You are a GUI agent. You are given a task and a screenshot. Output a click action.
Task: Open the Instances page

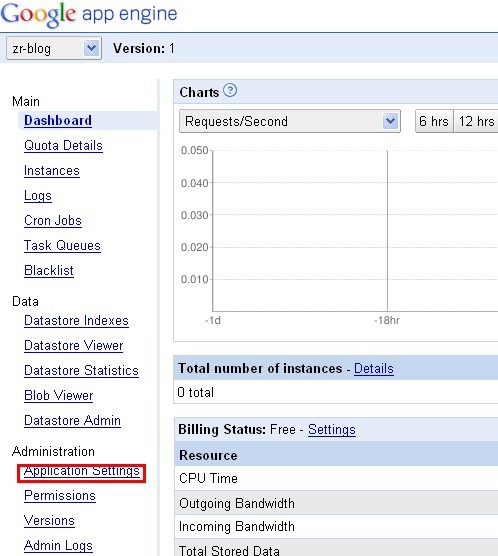click(52, 171)
